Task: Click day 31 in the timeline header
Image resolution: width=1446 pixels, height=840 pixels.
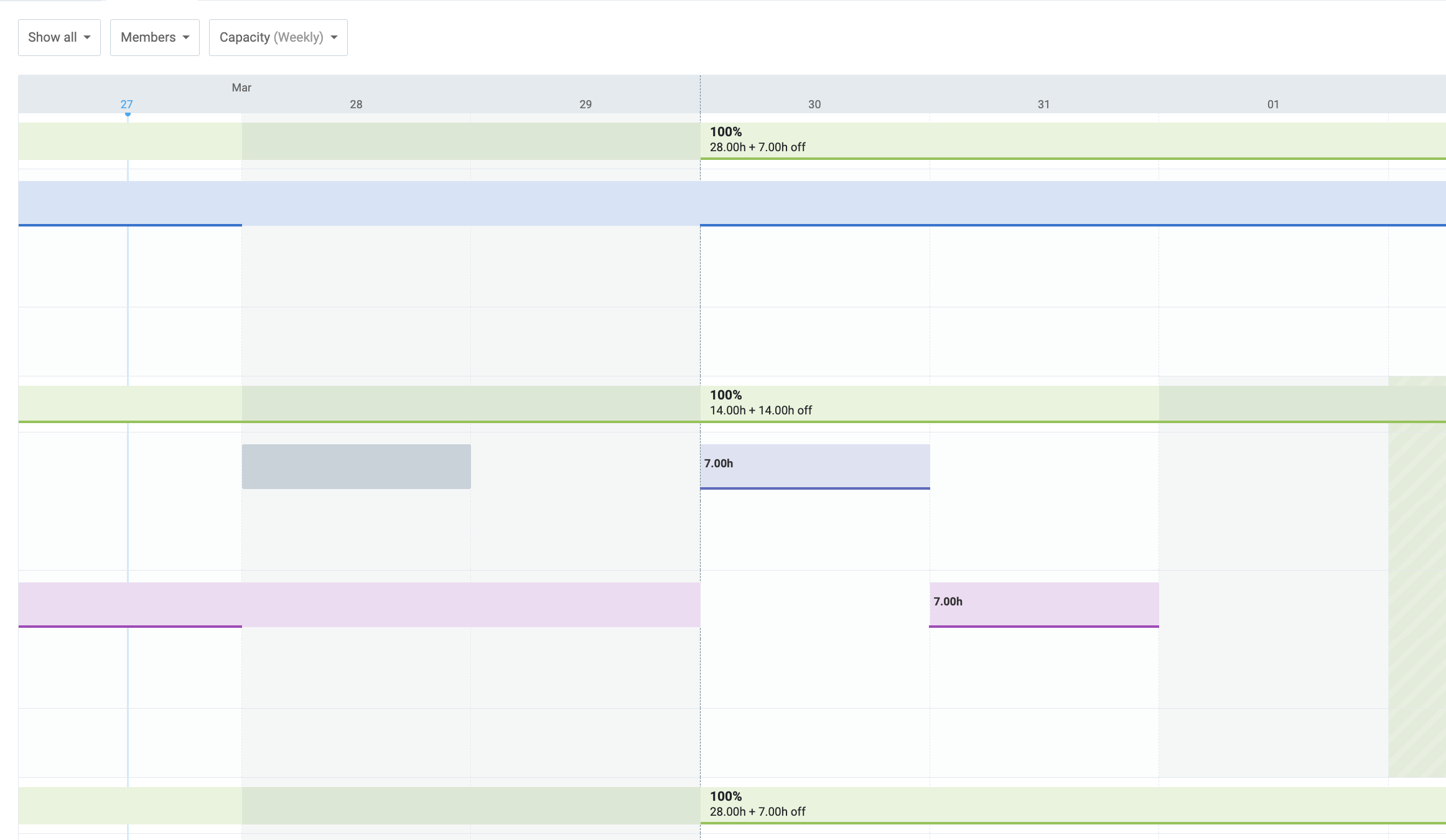Action: [x=1043, y=105]
